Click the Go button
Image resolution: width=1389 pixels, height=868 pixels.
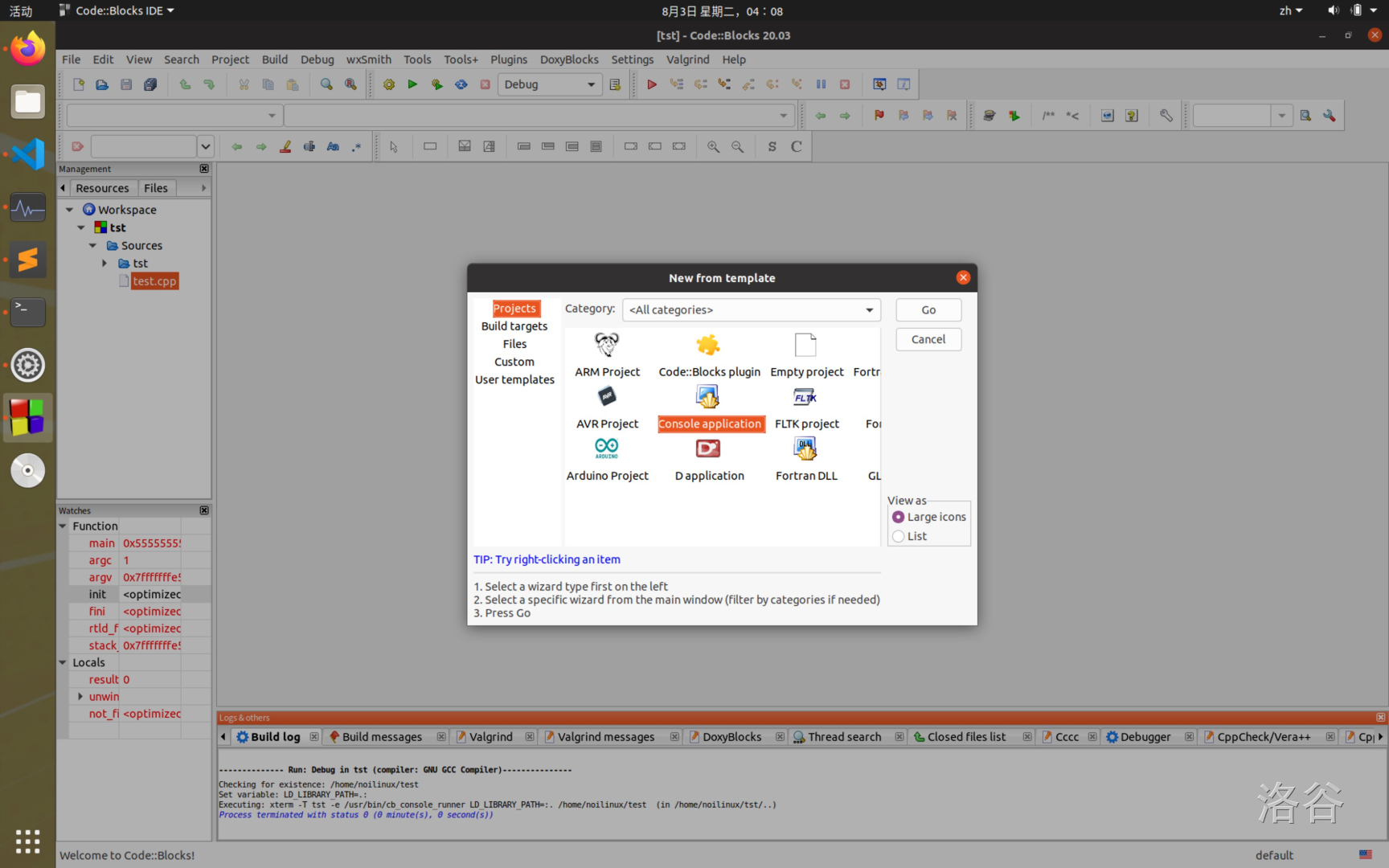(928, 309)
